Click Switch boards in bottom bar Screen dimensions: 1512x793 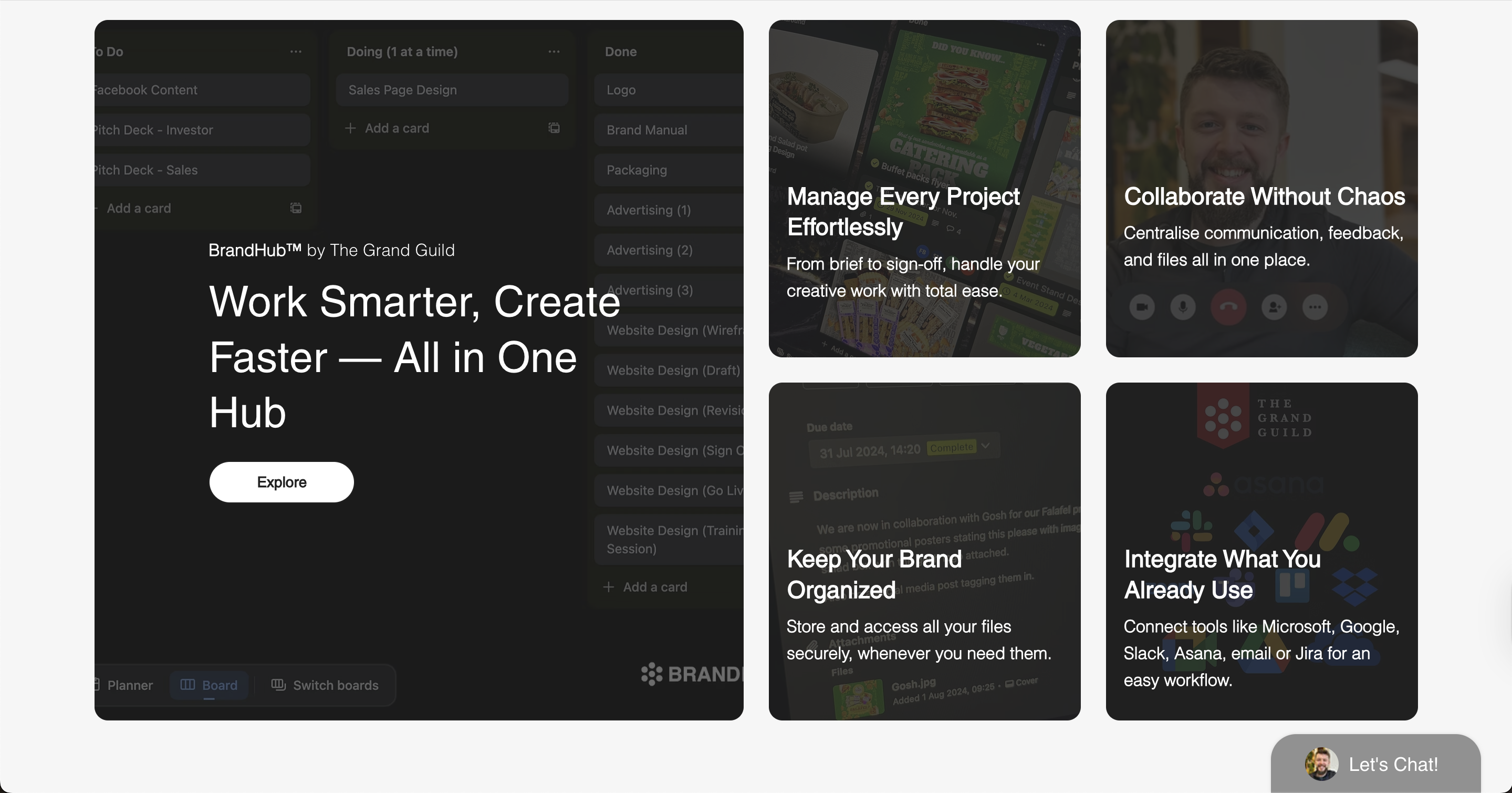[325, 685]
